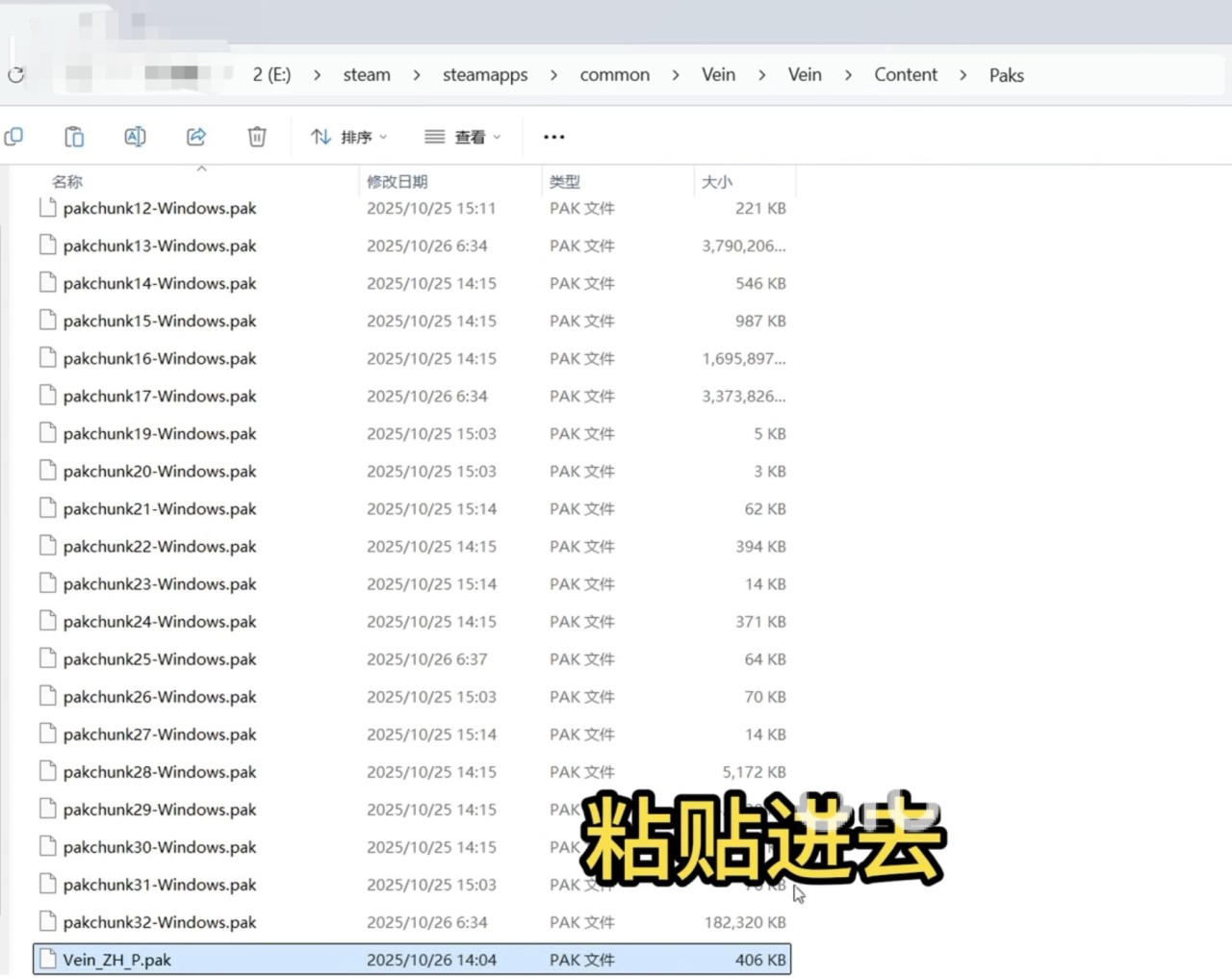Select pakchunk32-Windows.pak in the list
Screen dimensions: 1232x978
pyautogui.click(x=160, y=922)
